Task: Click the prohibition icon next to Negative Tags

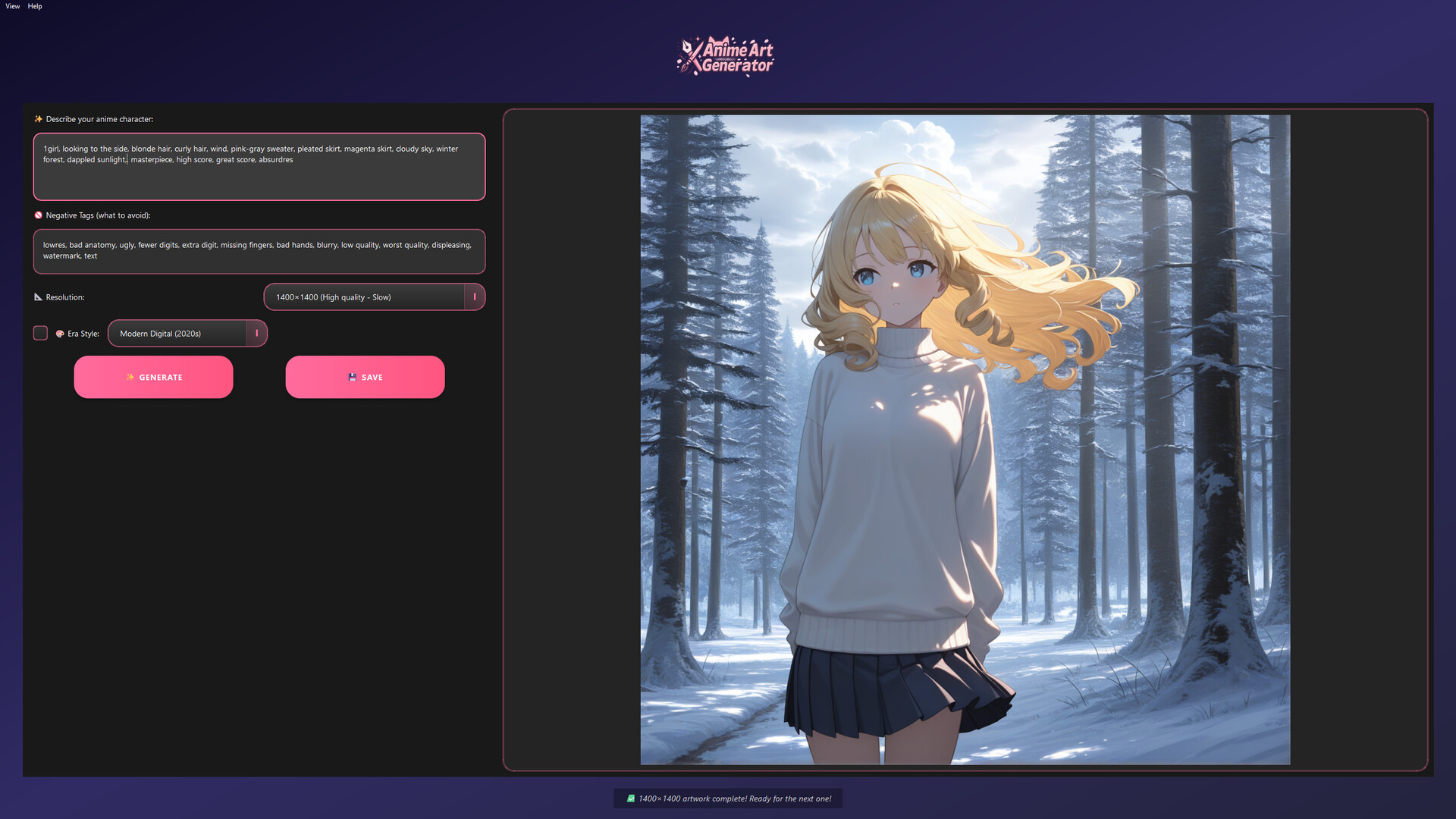Action: coord(38,215)
